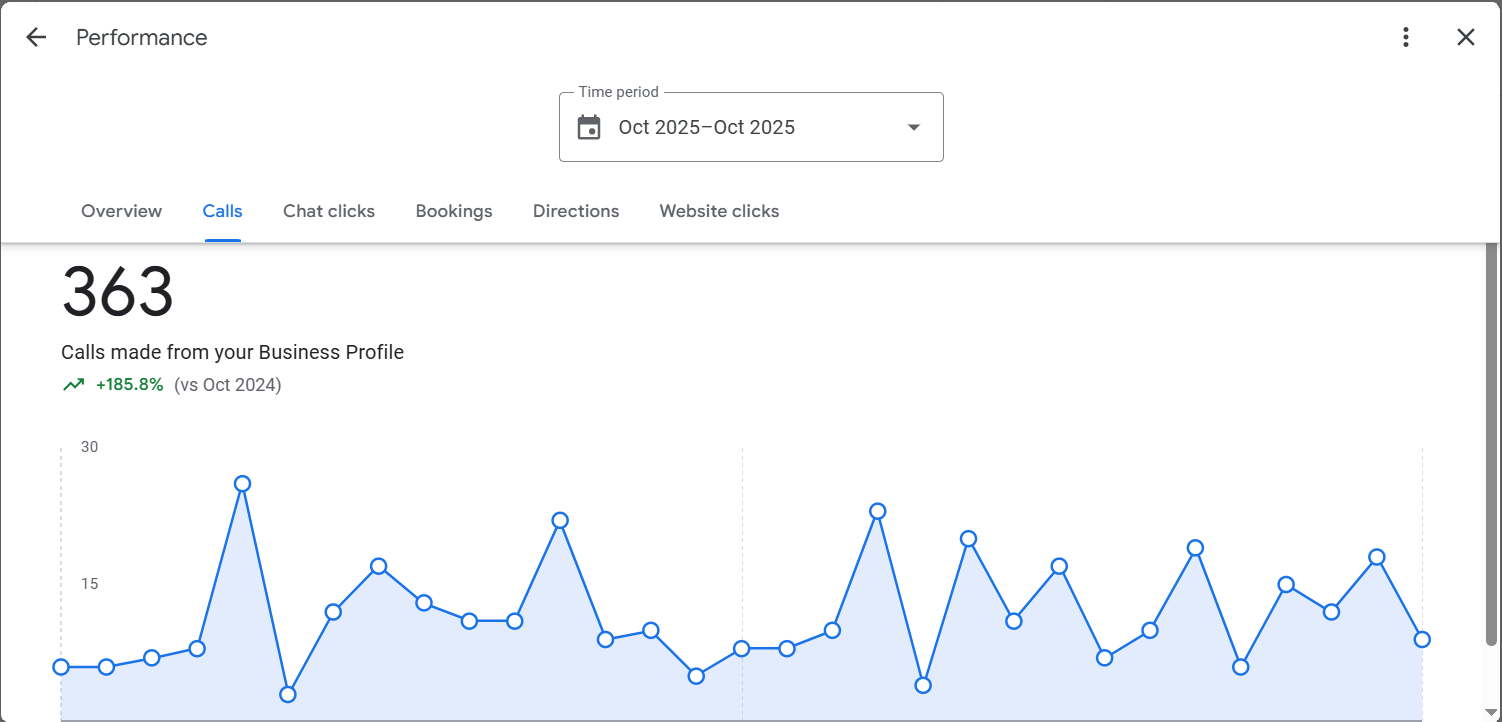Select the Oct 2025–Oct 2025 period text
The height and width of the screenshot is (722, 1502).
(x=706, y=128)
